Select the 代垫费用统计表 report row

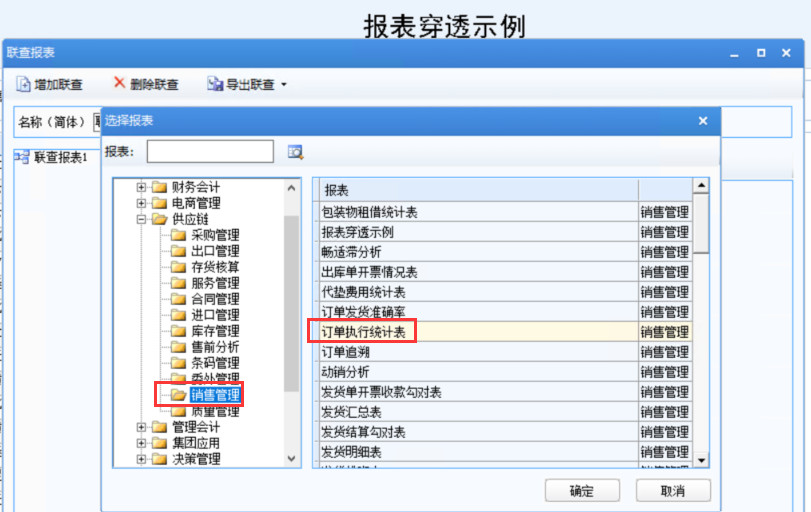(479, 292)
